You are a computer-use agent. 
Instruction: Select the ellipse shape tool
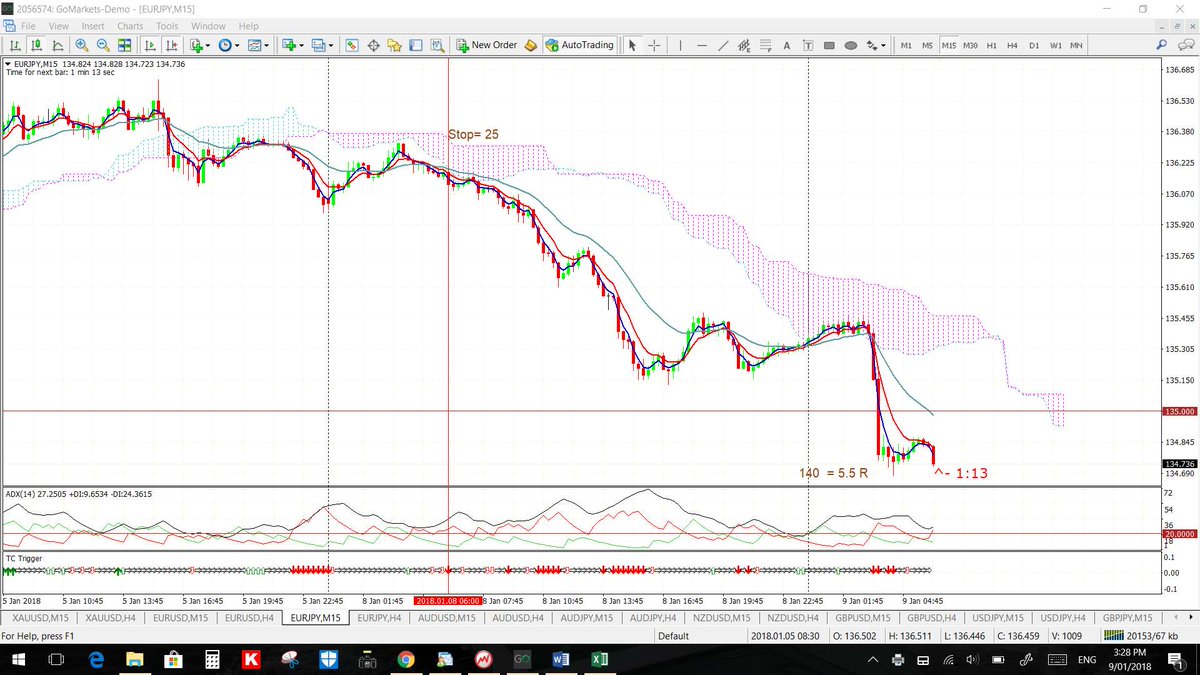tap(851, 45)
